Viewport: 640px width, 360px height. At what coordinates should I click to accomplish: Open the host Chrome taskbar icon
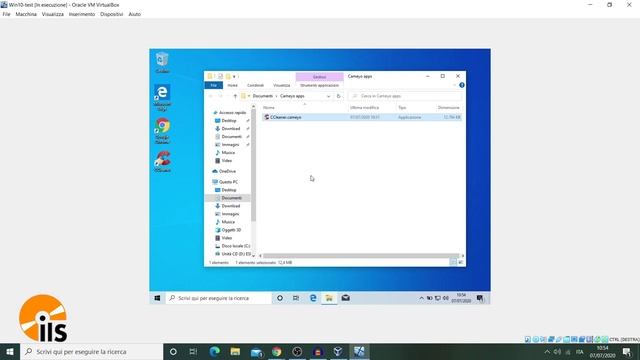[x=277, y=352]
